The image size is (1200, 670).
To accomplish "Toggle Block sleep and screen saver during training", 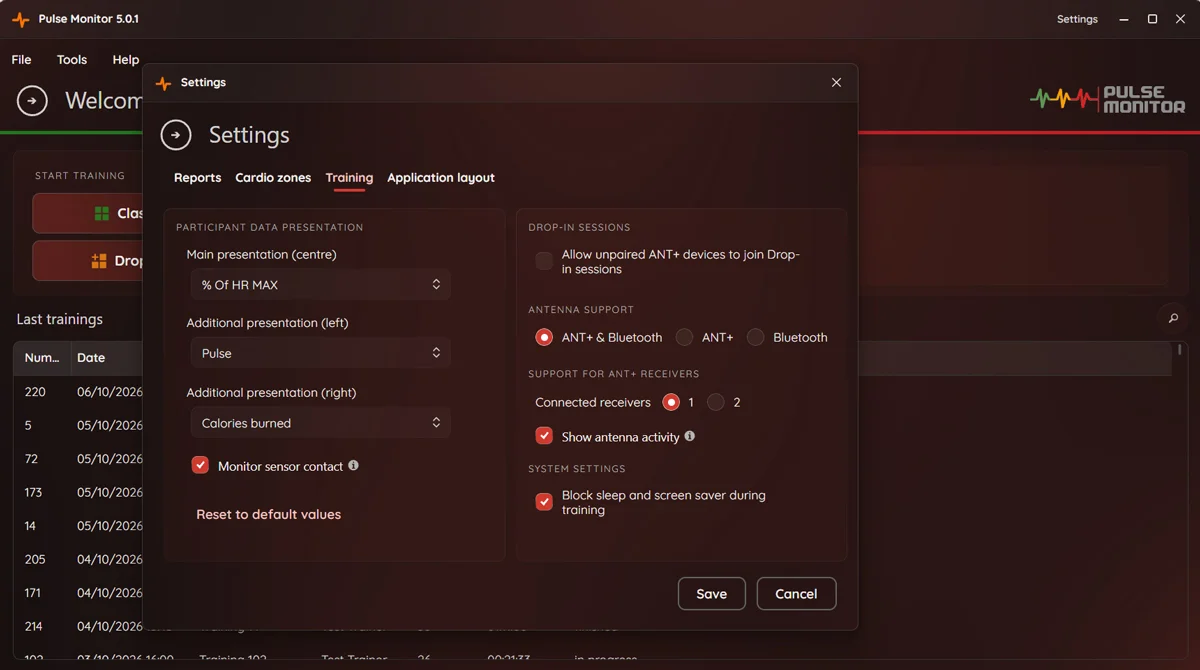I will pos(544,502).
